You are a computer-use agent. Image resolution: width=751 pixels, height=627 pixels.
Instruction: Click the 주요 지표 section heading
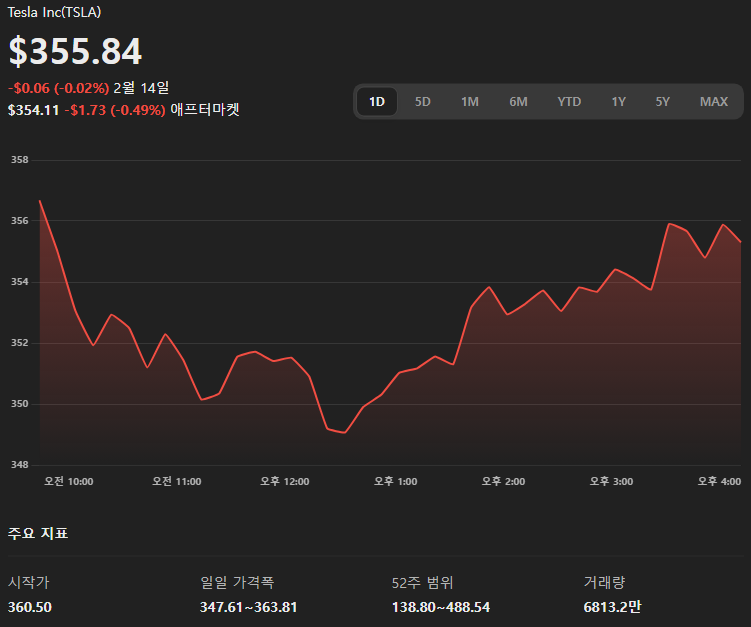pyautogui.click(x=38, y=533)
